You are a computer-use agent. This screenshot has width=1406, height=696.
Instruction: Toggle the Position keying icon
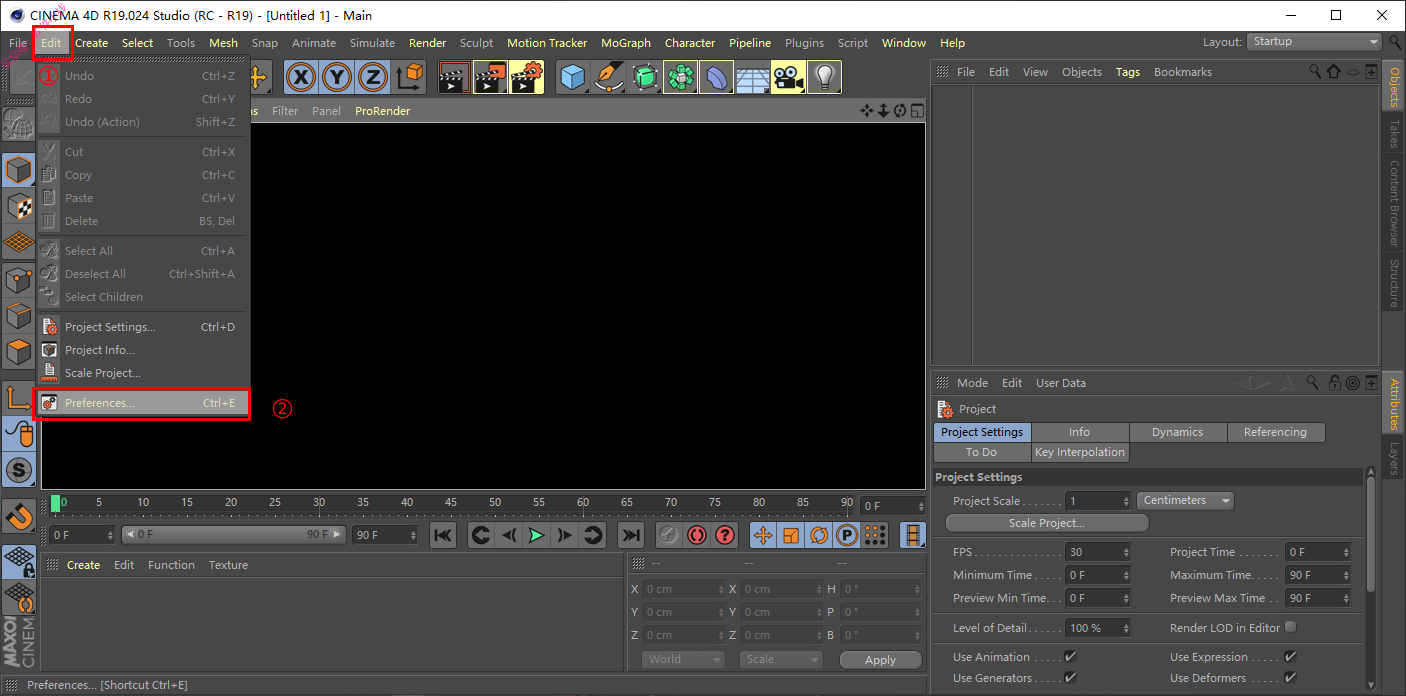click(x=763, y=535)
